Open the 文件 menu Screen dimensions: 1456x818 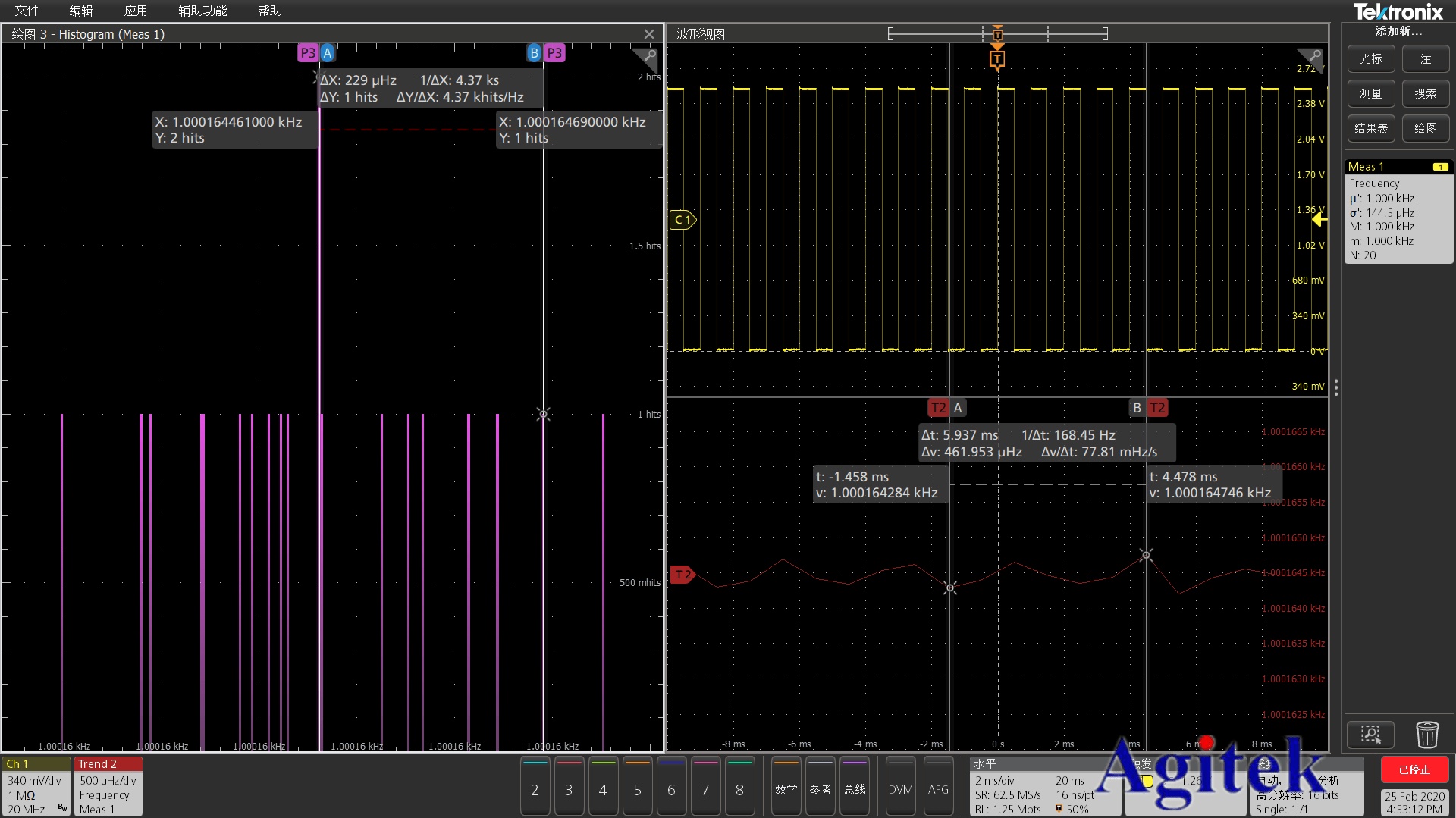point(27,11)
